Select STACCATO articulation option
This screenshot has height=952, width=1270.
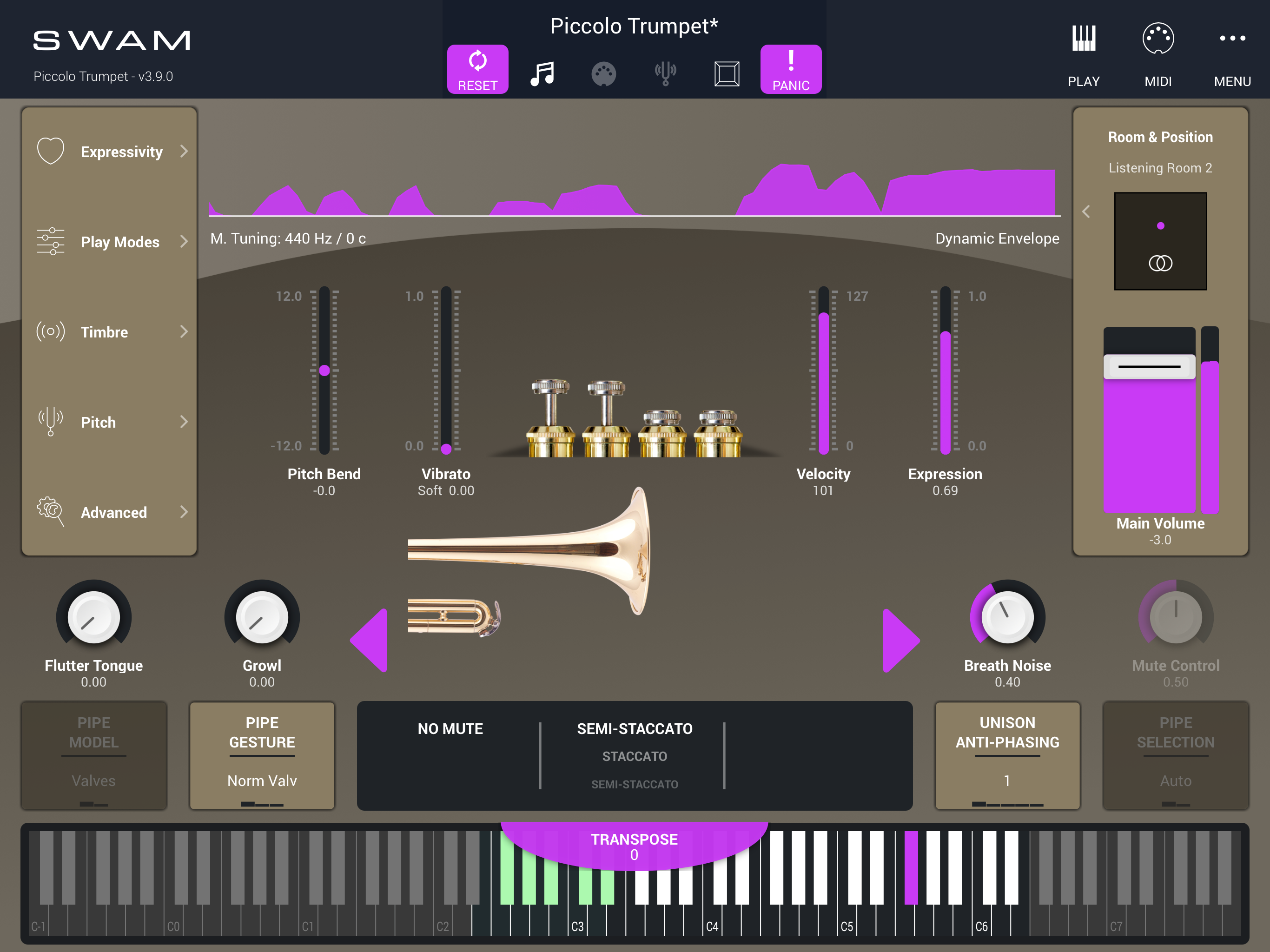point(635,756)
